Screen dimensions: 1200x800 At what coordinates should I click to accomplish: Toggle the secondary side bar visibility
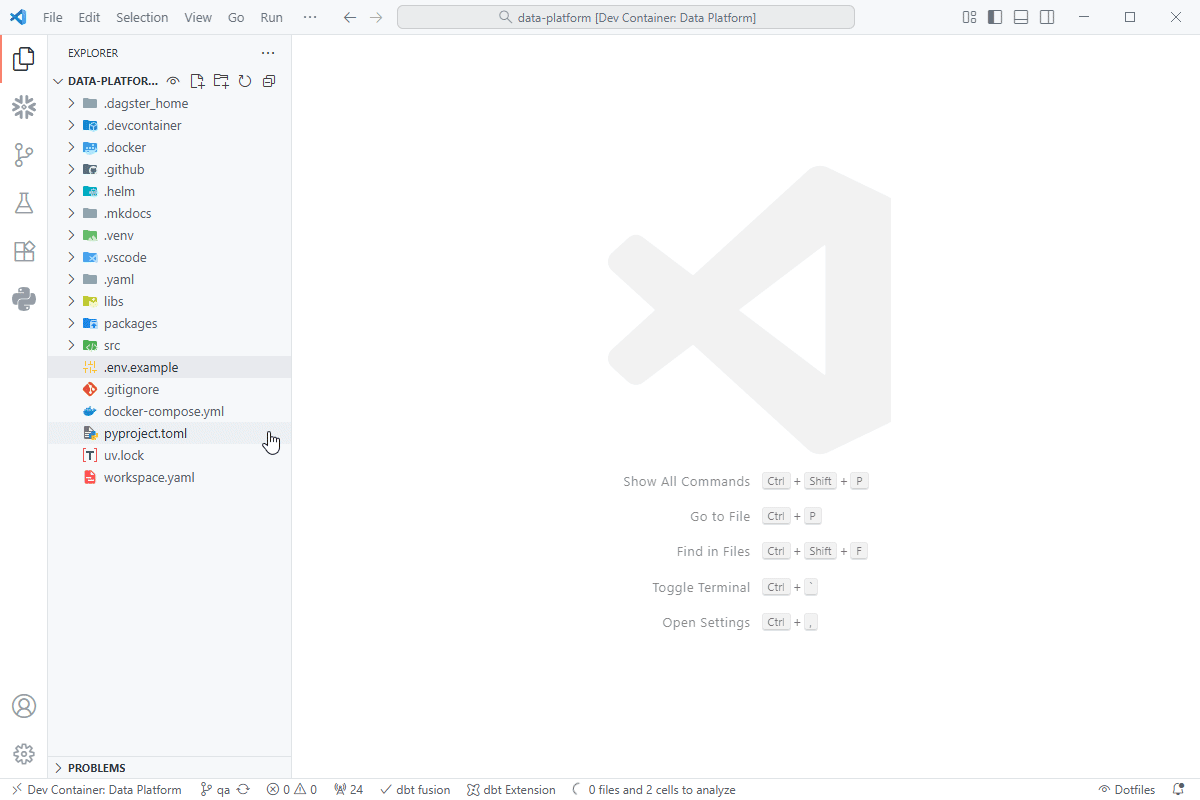click(x=1047, y=17)
